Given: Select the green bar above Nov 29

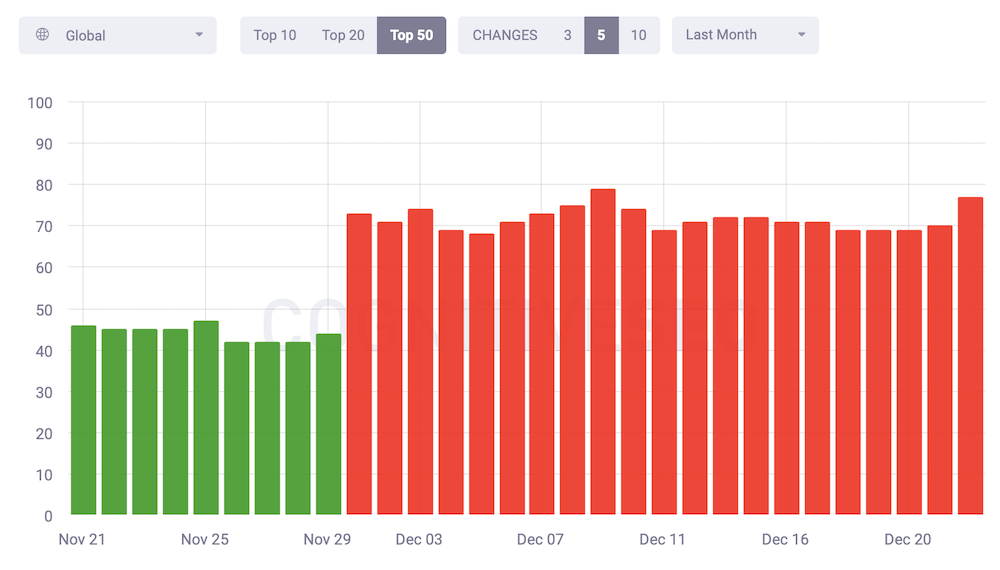Looking at the screenshot, I should [x=328, y=425].
